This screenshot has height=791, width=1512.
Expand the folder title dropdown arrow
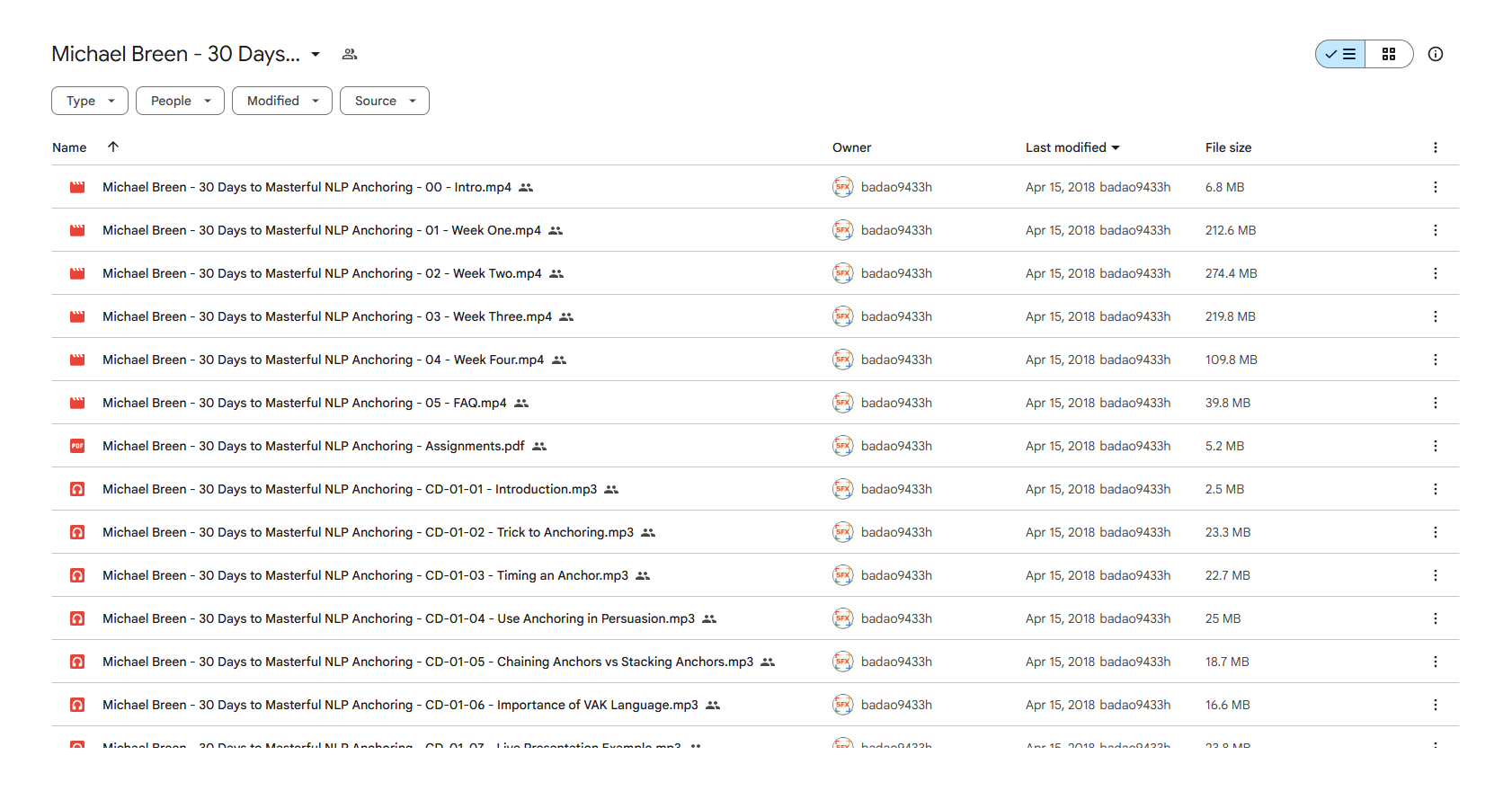(x=316, y=54)
